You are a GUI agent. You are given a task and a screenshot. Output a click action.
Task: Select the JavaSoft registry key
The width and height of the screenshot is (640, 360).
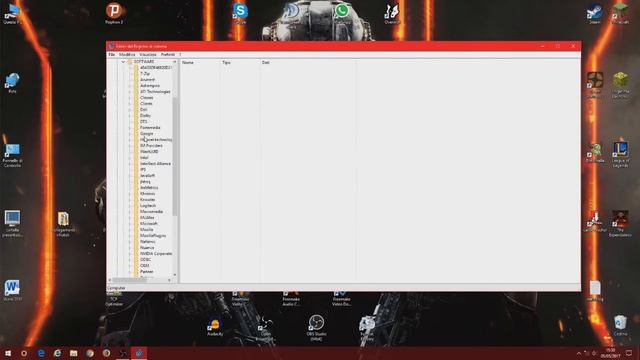(x=147, y=176)
